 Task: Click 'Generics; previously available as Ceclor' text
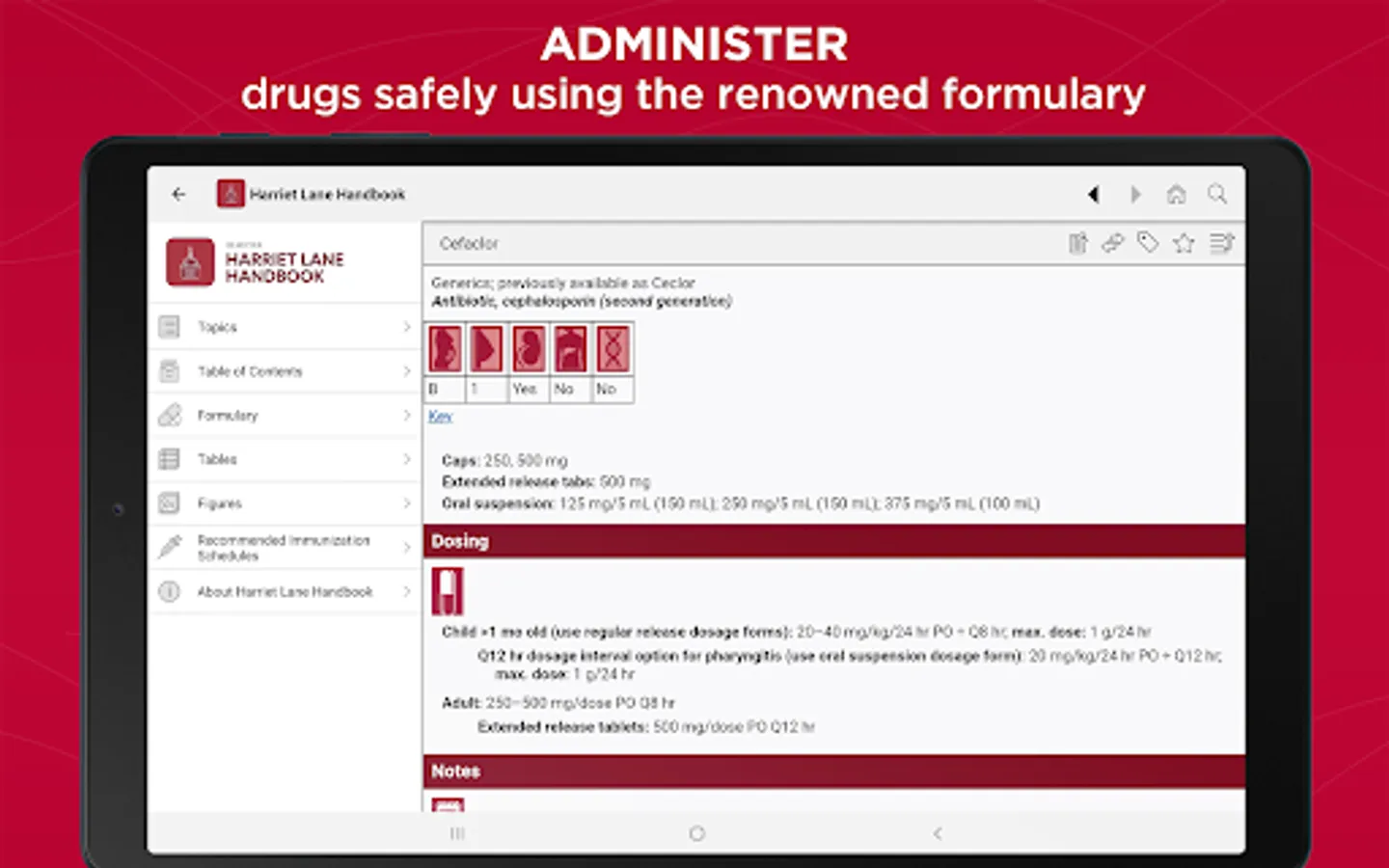click(563, 283)
